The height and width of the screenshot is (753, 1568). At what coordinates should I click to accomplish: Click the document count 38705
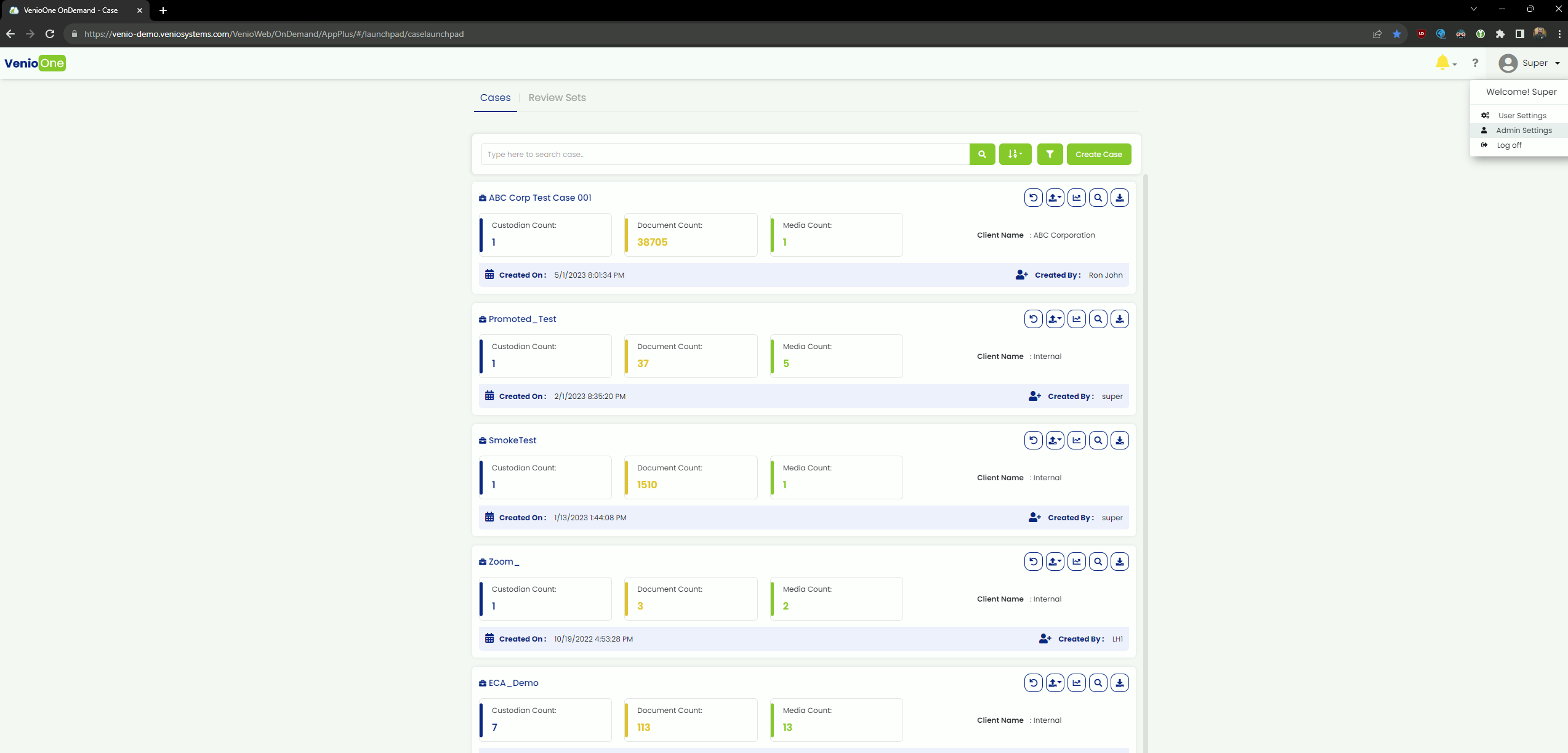click(x=652, y=243)
